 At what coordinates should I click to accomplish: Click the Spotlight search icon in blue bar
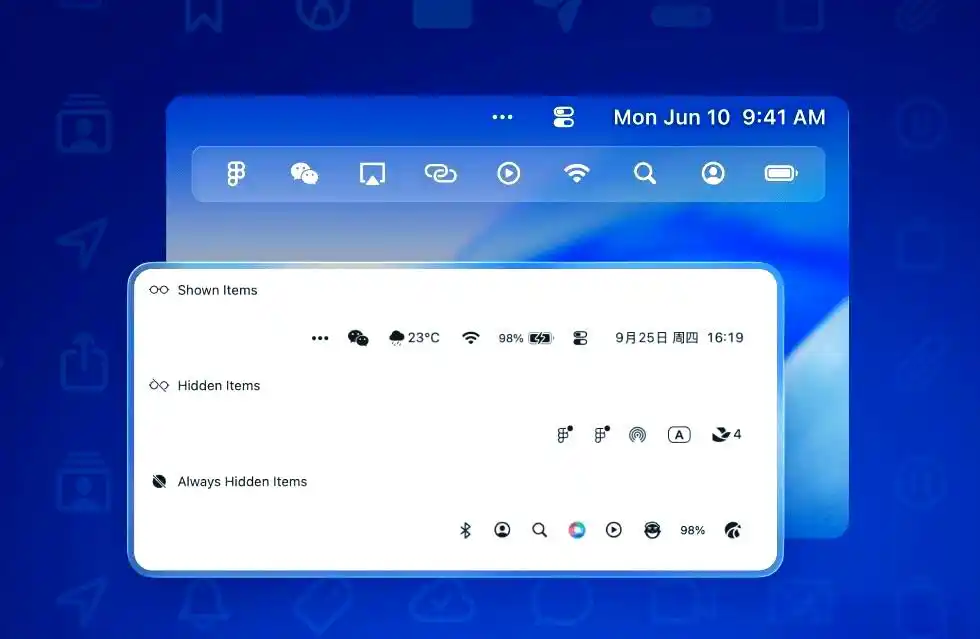point(645,174)
